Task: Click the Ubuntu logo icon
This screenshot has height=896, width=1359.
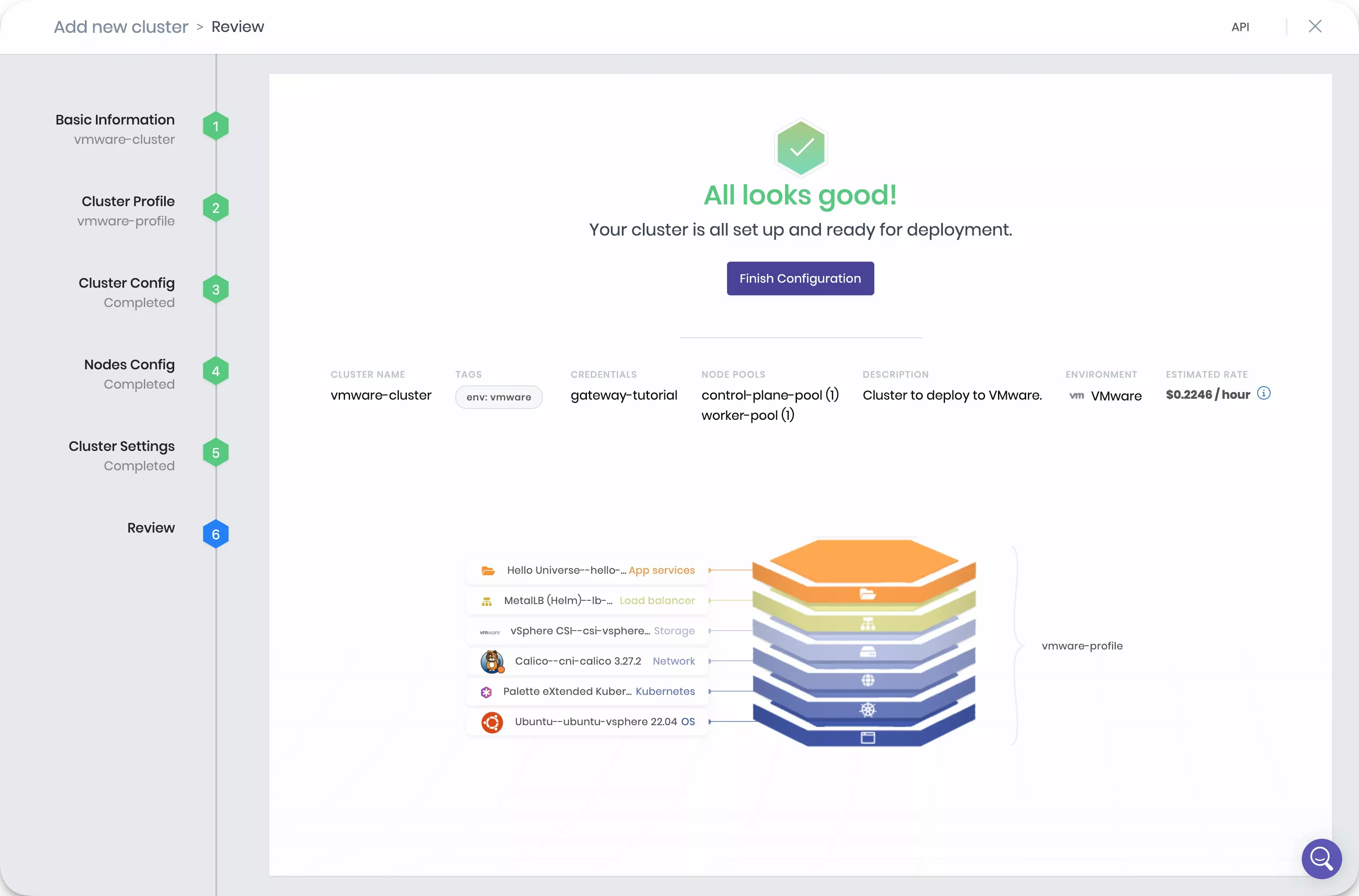Action: point(491,722)
